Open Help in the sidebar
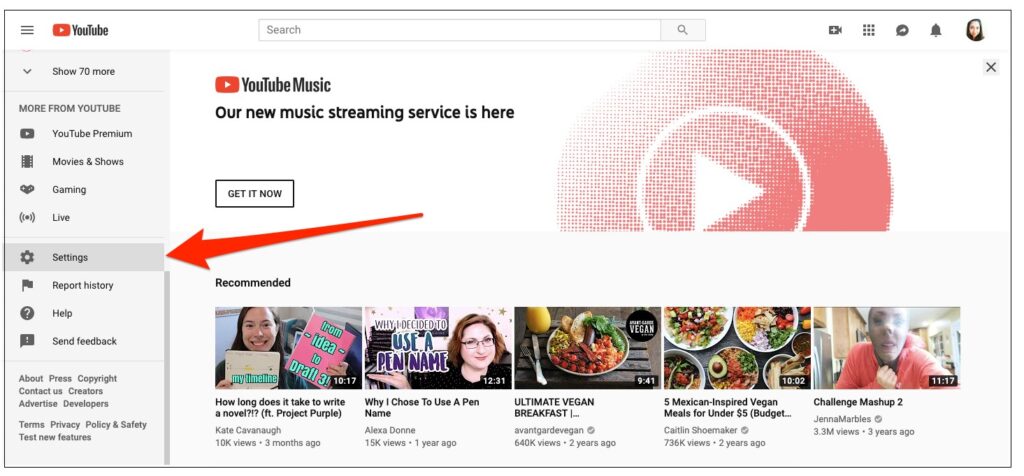Viewport: 1024px width, 476px height. point(84,313)
